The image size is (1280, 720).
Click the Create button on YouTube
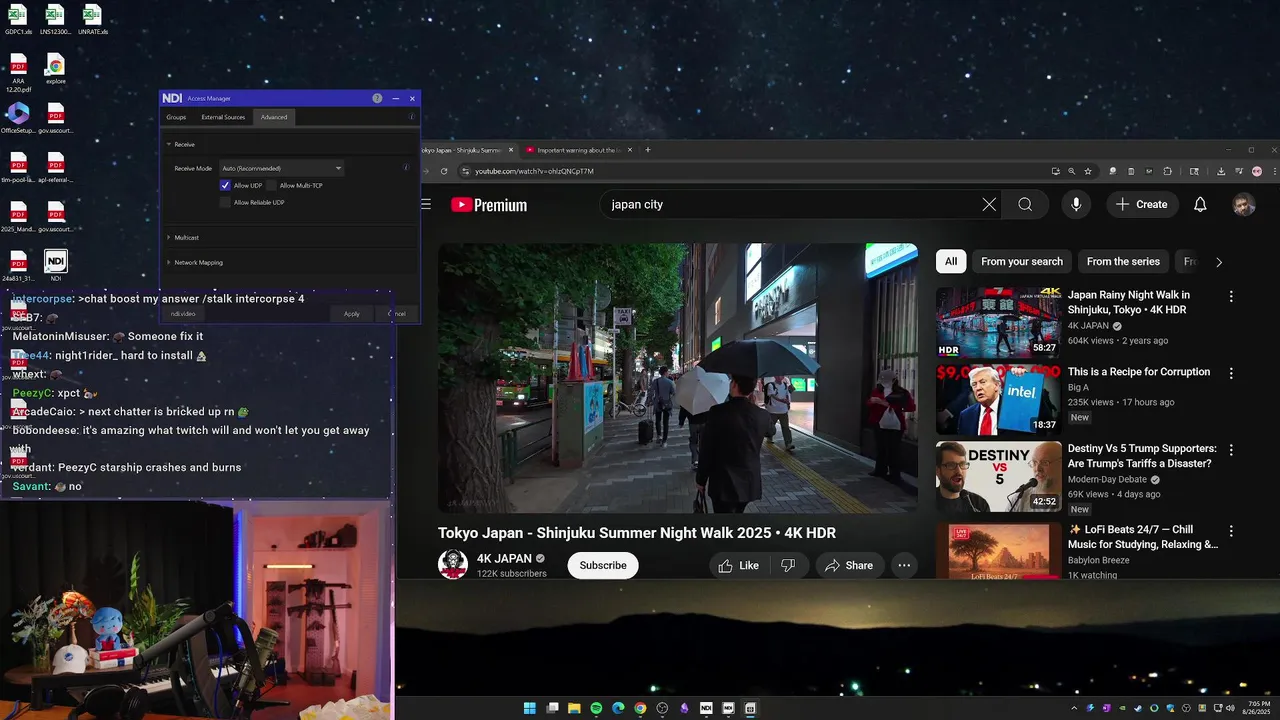(x=1142, y=204)
